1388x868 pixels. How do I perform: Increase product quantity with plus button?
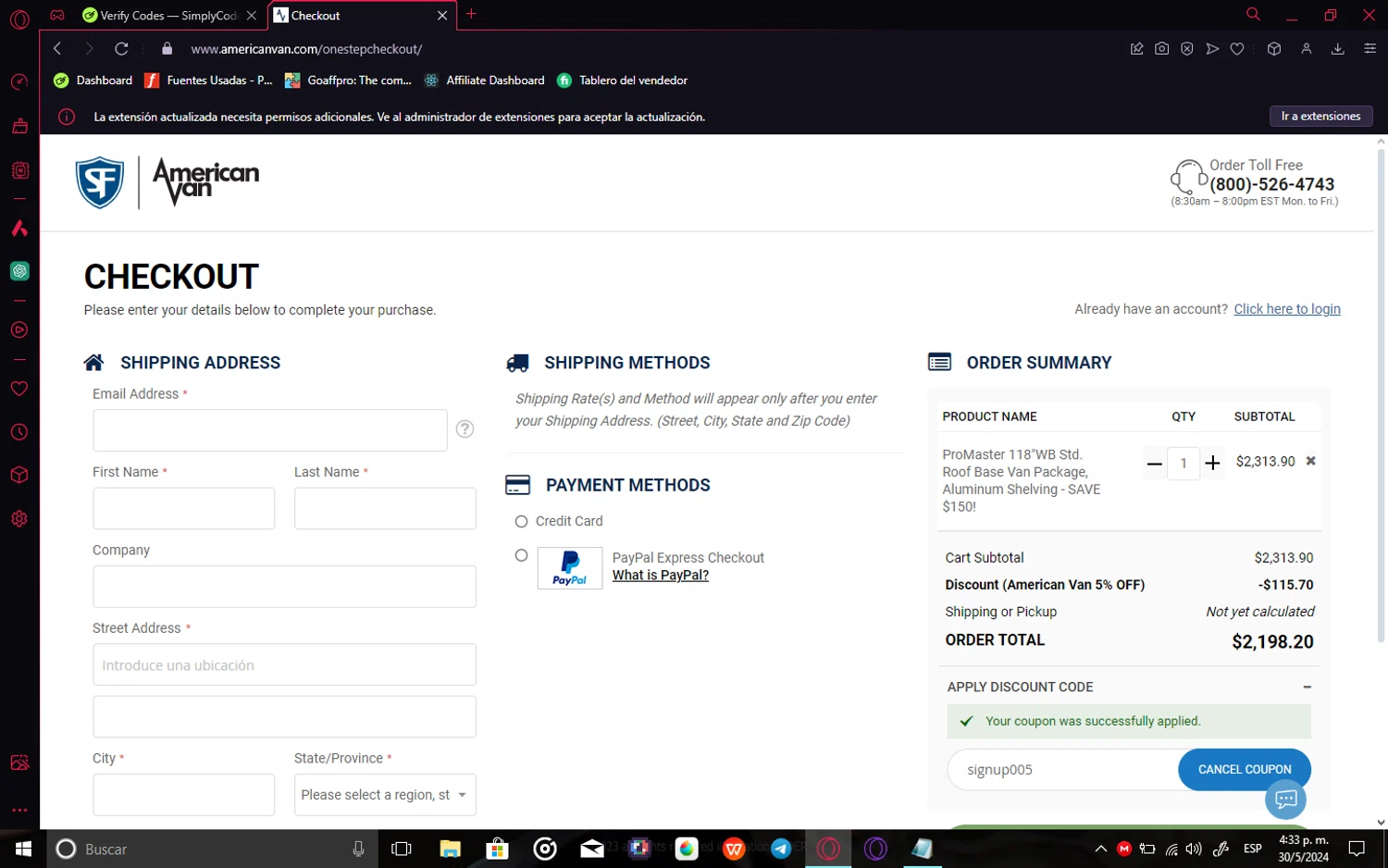coord(1212,463)
